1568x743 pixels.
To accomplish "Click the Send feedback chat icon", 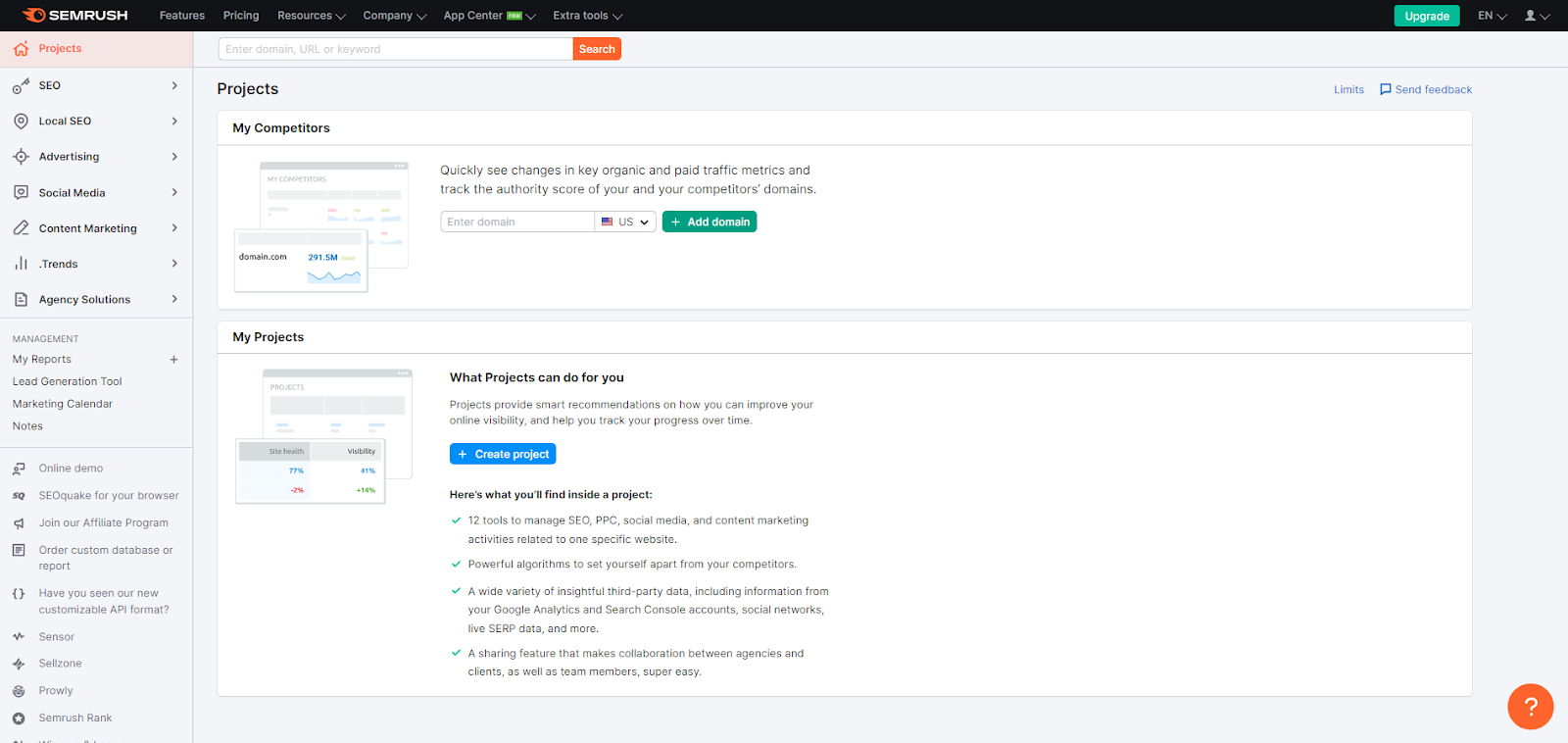I will tap(1386, 89).
